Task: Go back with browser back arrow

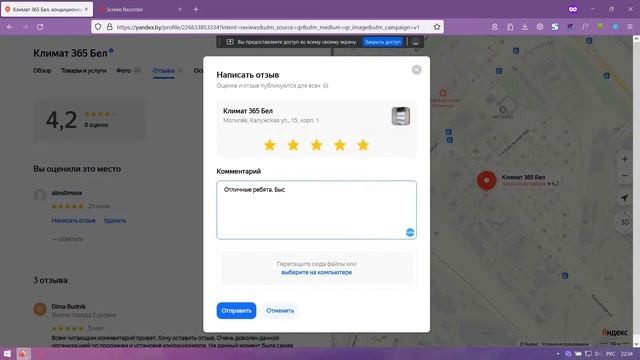Action: 10,27
